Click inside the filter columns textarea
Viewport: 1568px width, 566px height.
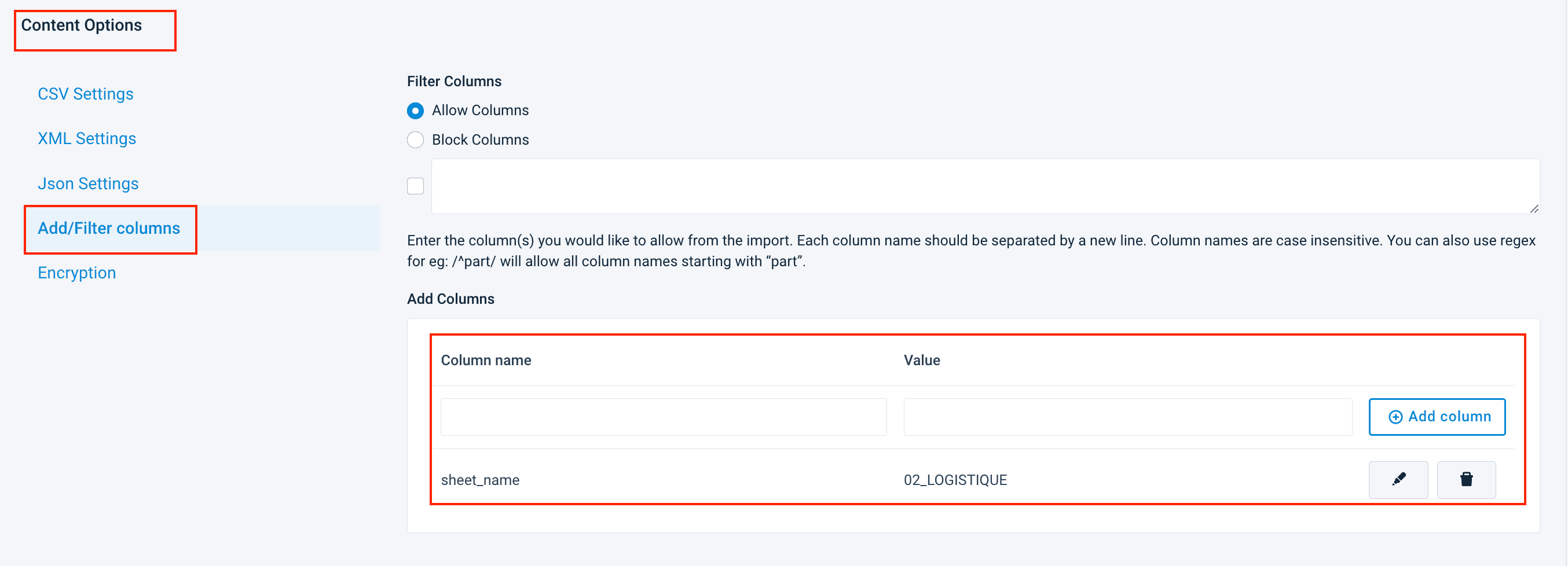coord(985,186)
